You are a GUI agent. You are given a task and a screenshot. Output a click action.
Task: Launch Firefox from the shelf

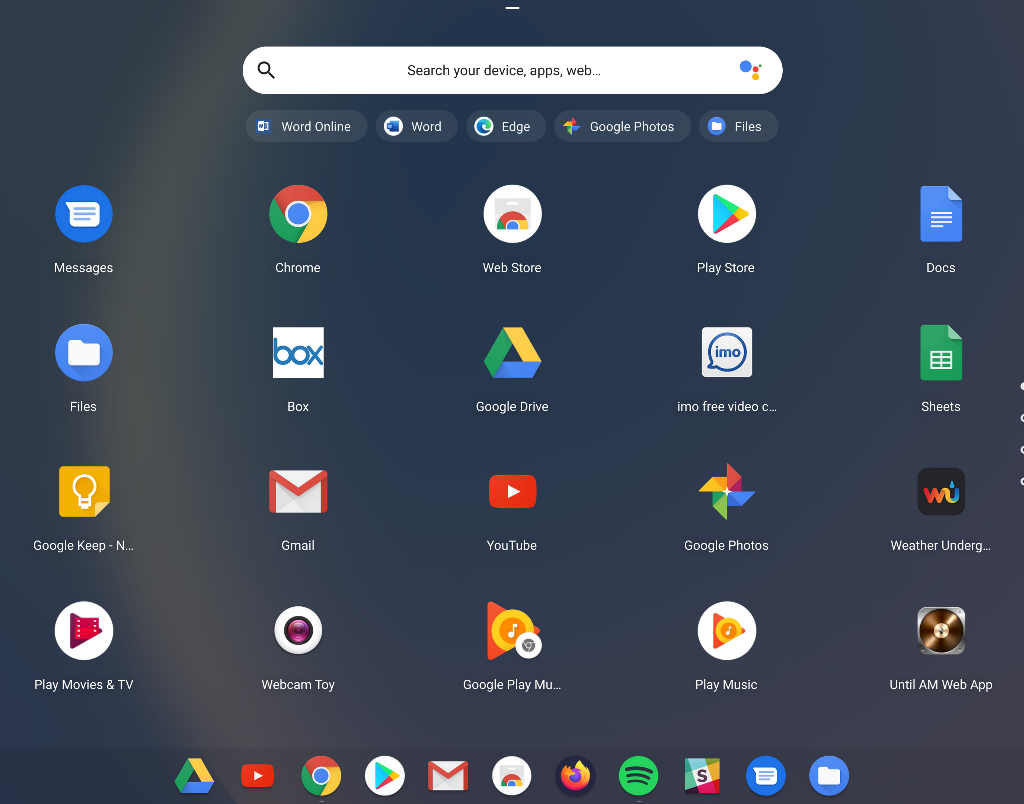[575, 776]
